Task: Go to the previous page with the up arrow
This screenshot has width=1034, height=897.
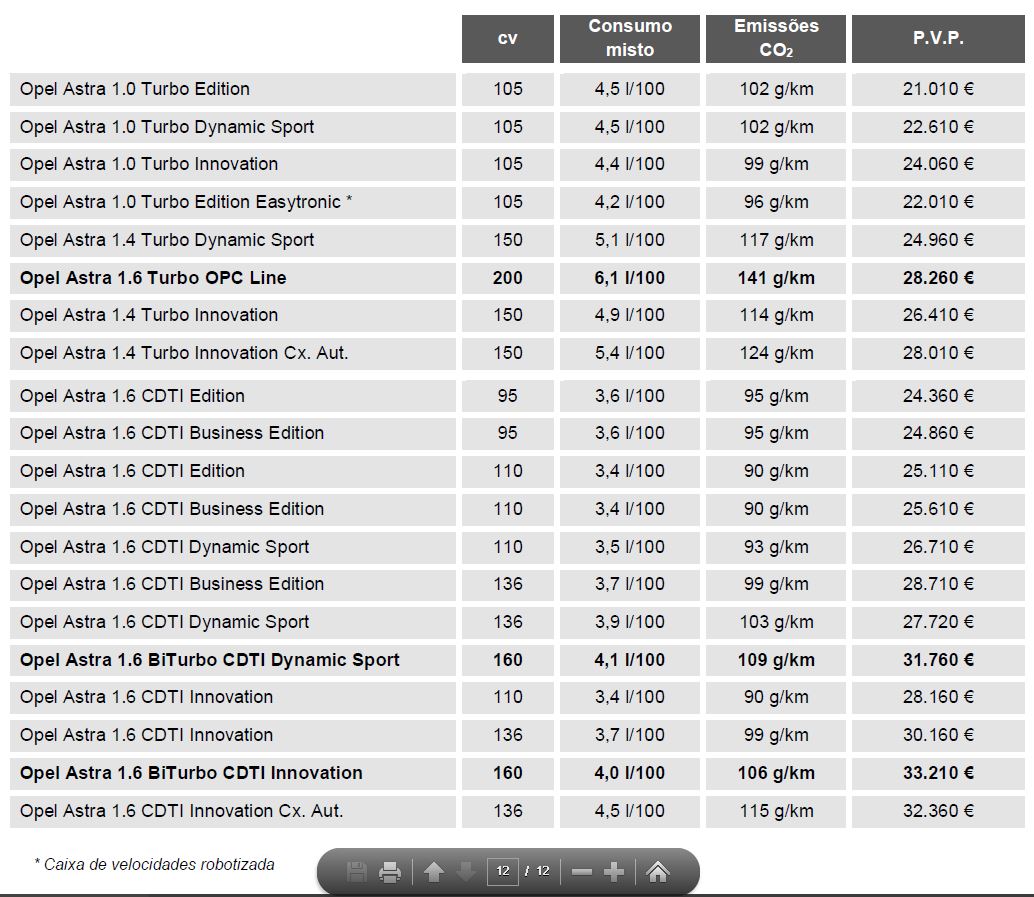Action: (433, 872)
